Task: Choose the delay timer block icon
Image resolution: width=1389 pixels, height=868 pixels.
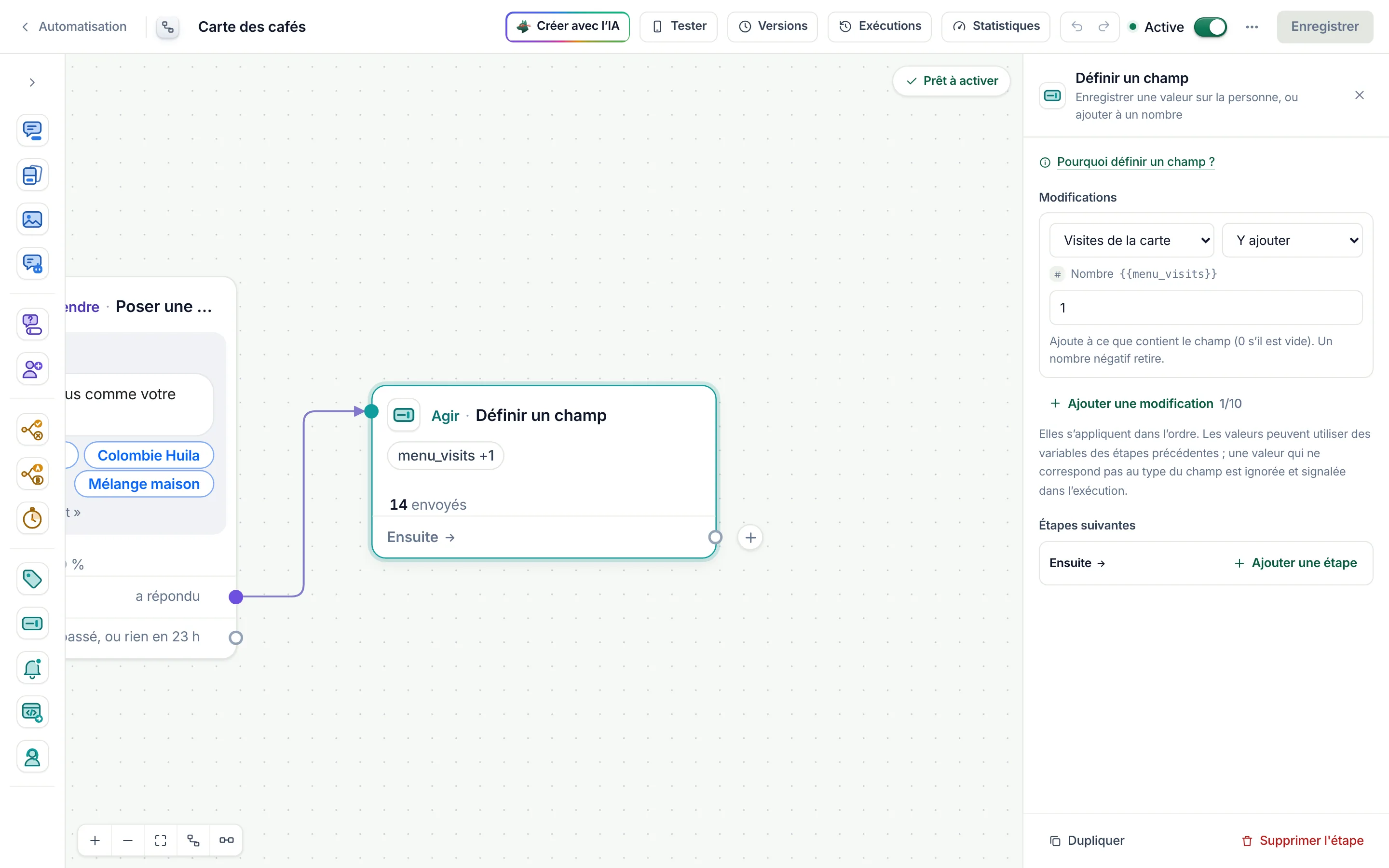Action: point(32,518)
